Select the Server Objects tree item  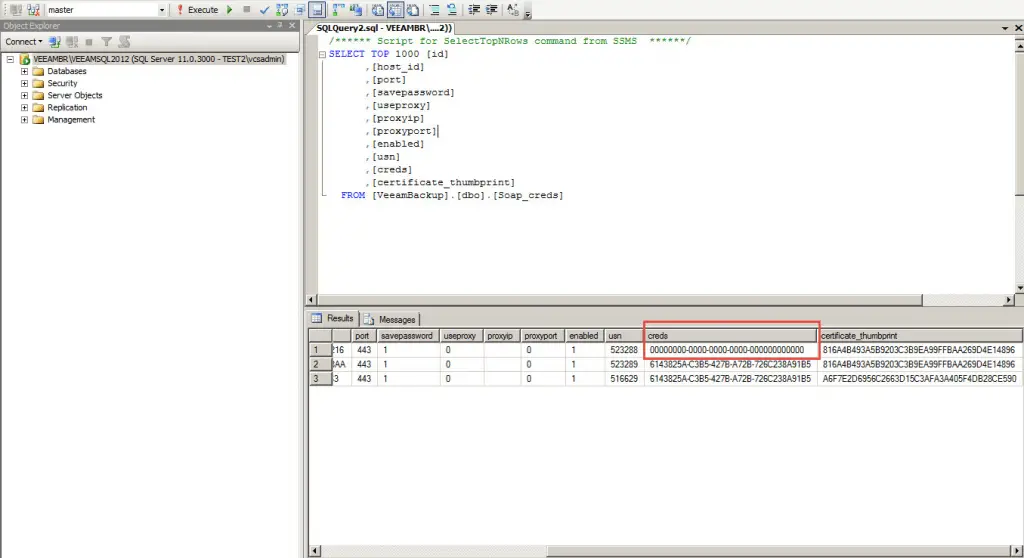(74, 95)
